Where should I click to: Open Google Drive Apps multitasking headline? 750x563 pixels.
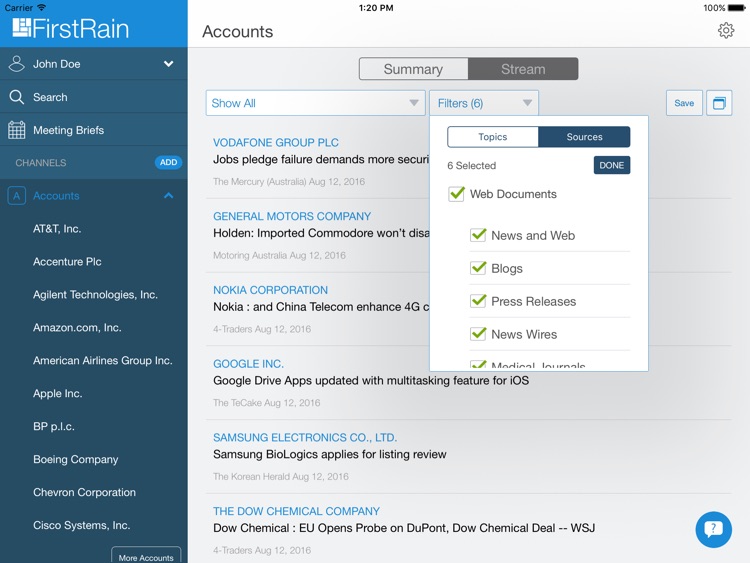pos(371,380)
